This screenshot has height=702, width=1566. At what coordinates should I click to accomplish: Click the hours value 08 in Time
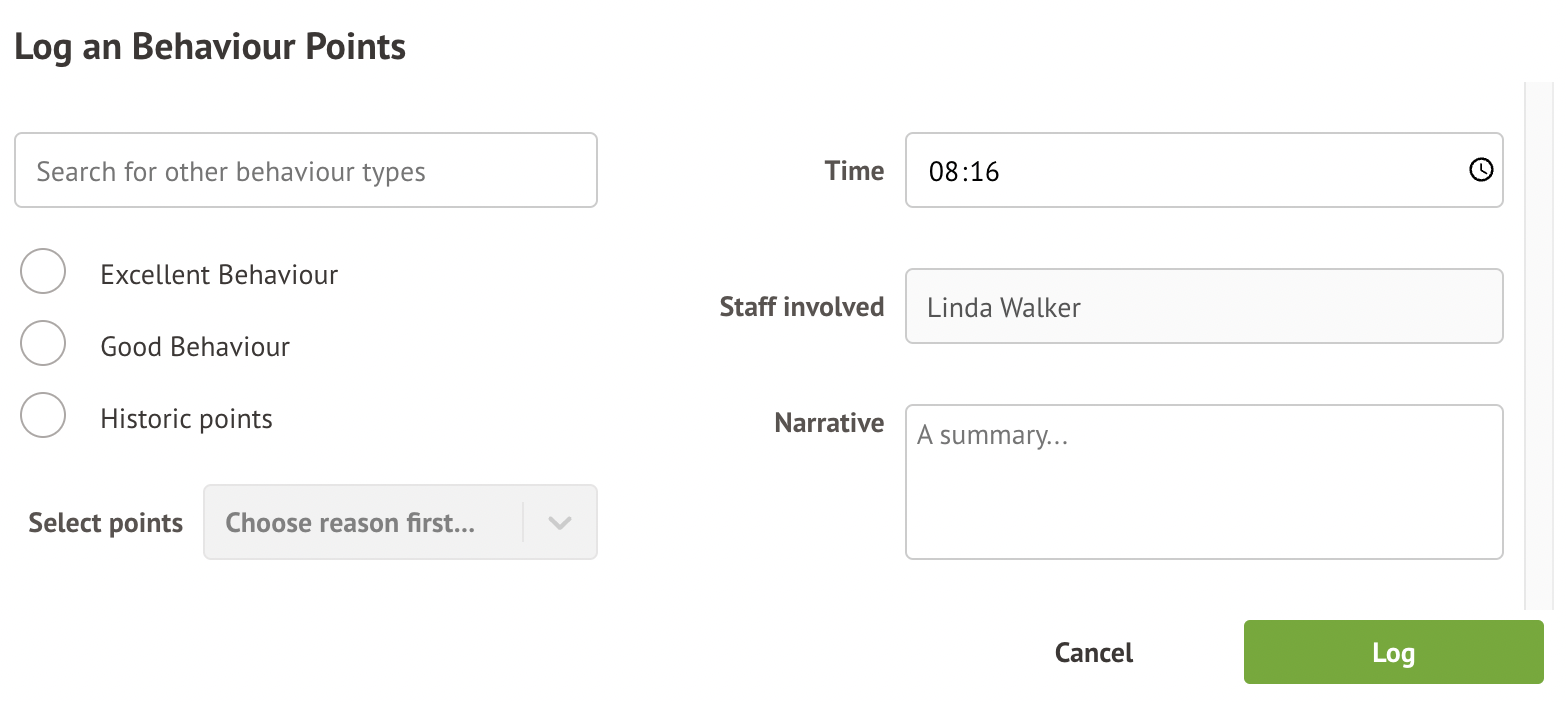tap(943, 172)
